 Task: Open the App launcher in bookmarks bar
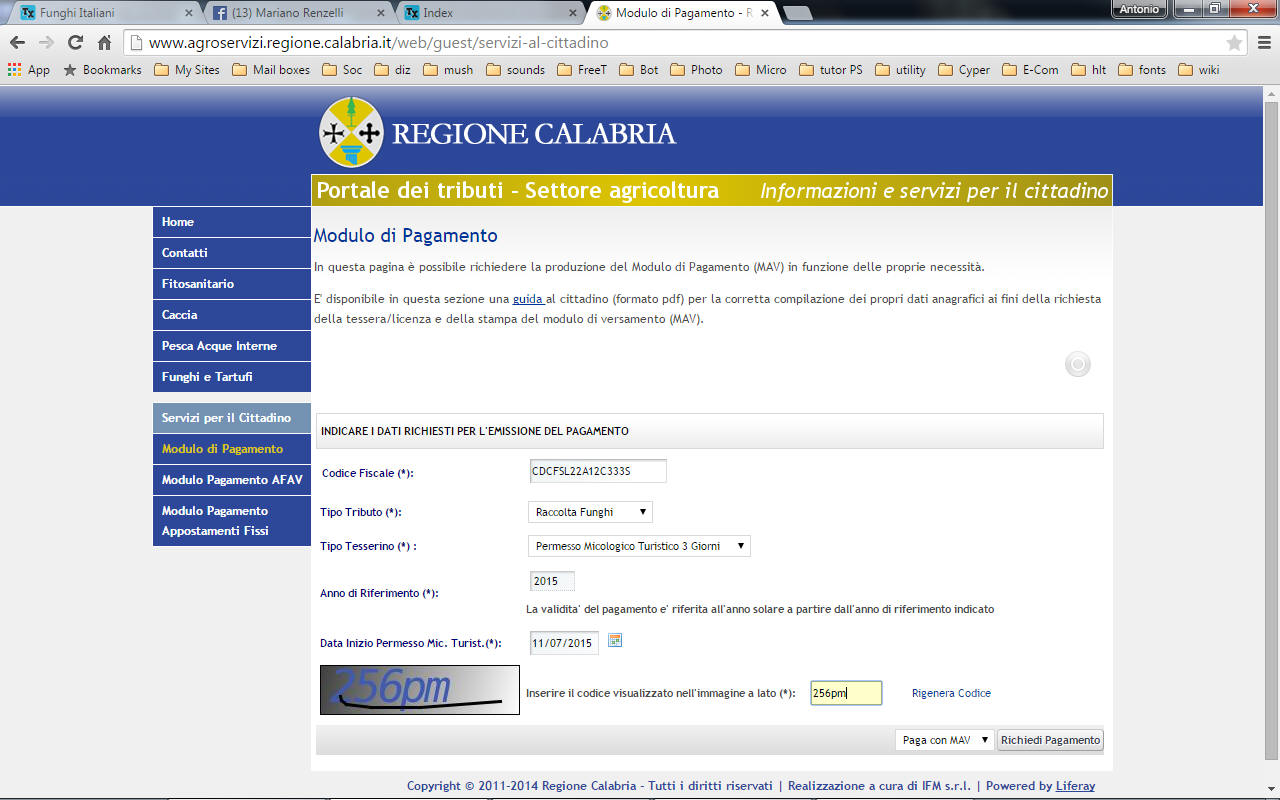click(x=29, y=70)
